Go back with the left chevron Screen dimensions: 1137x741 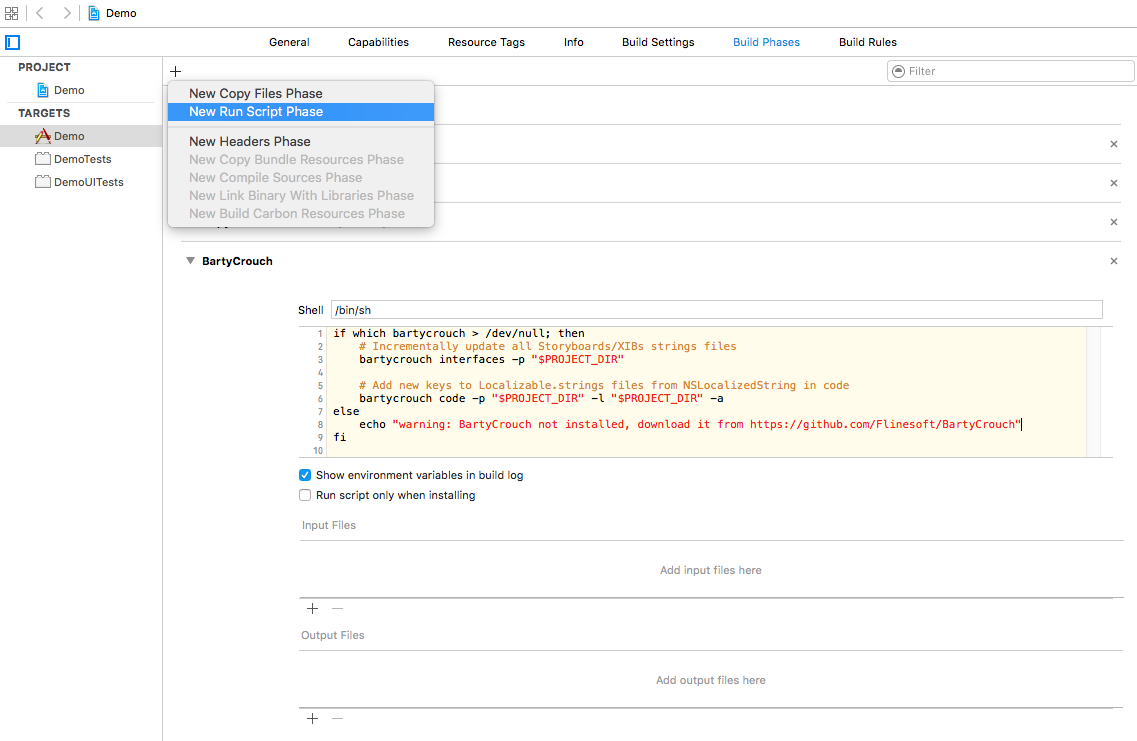[x=40, y=13]
